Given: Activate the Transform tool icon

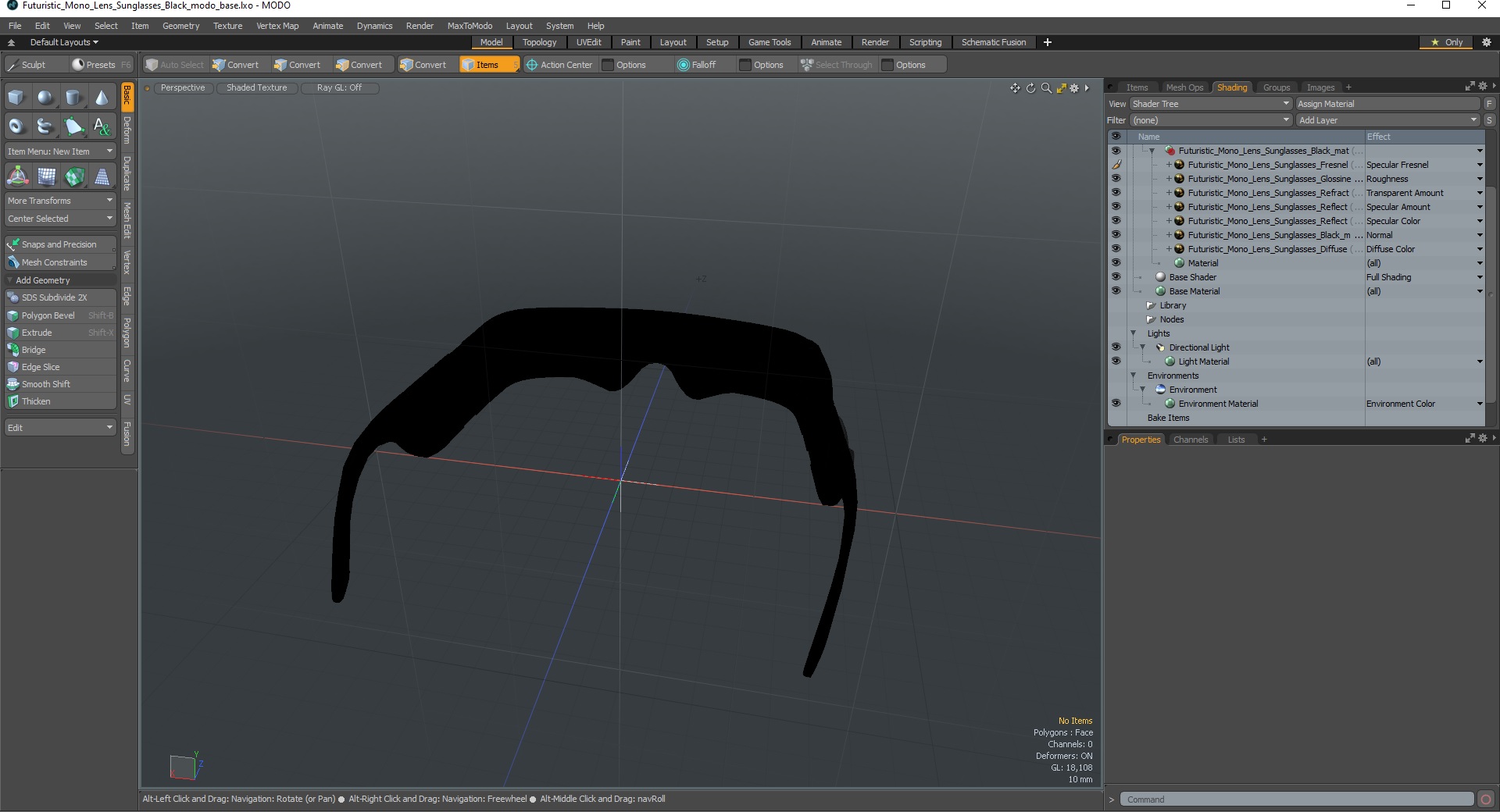Looking at the screenshot, I should (x=17, y=177).
